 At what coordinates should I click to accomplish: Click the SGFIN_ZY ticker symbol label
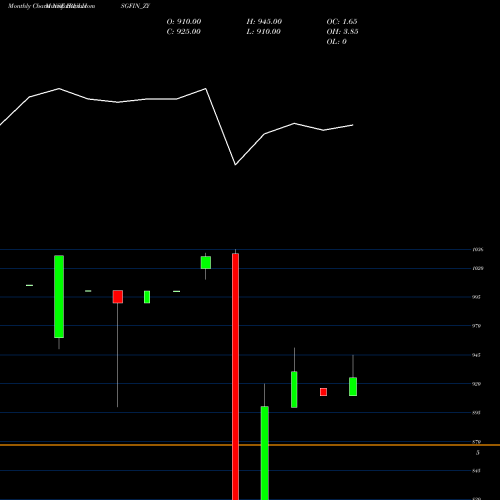(x=136, y=6)
